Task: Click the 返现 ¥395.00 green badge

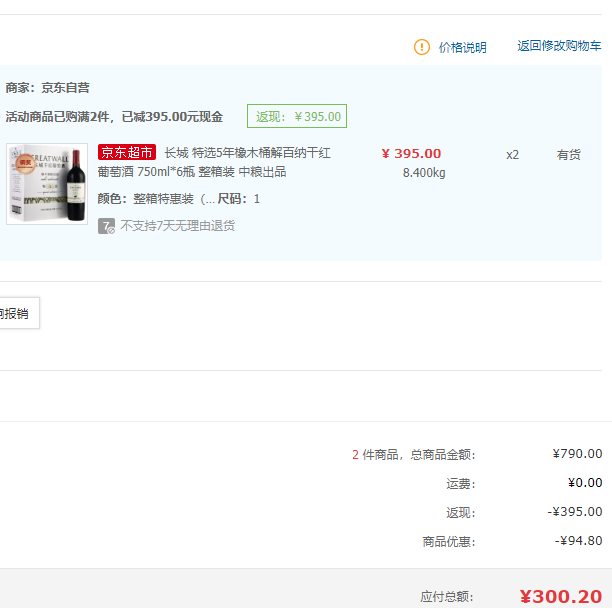Action: tap(297, 116)
